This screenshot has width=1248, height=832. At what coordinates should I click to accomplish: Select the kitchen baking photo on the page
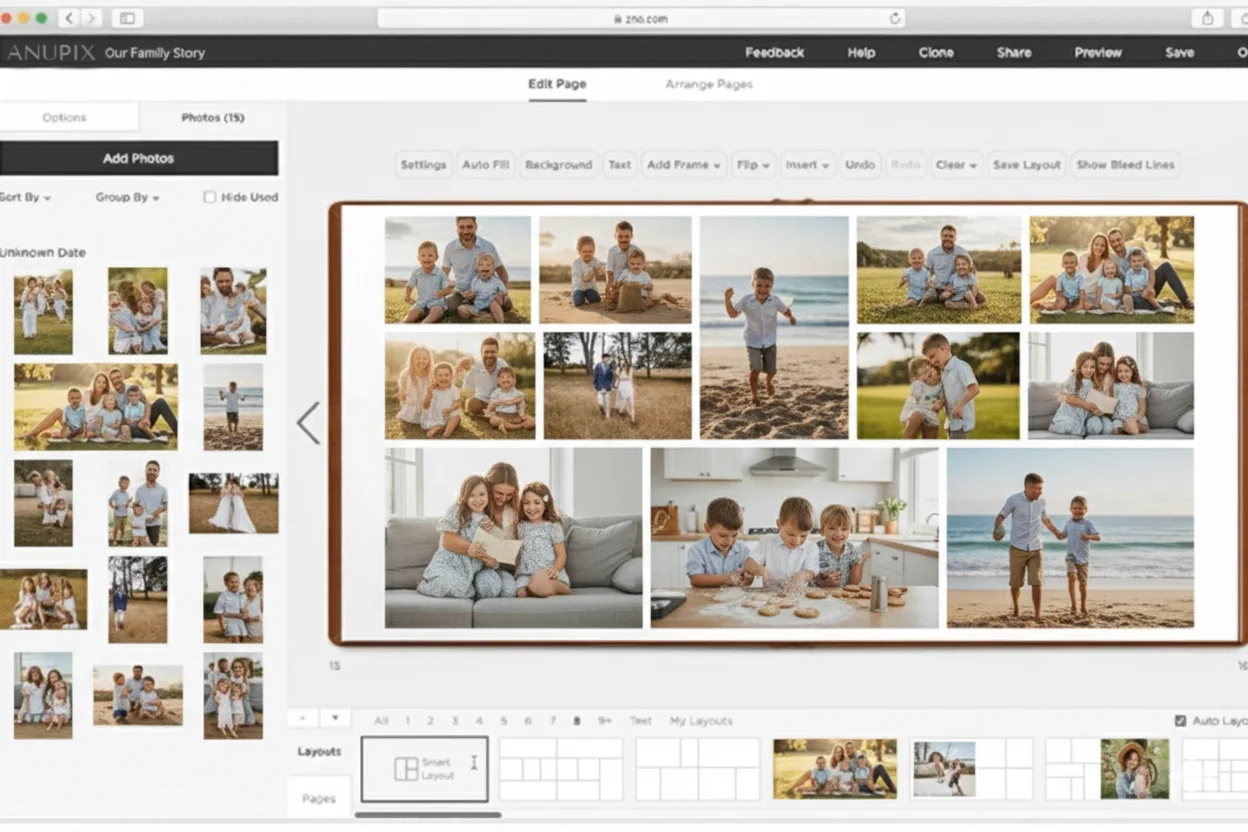click(794, 537)
